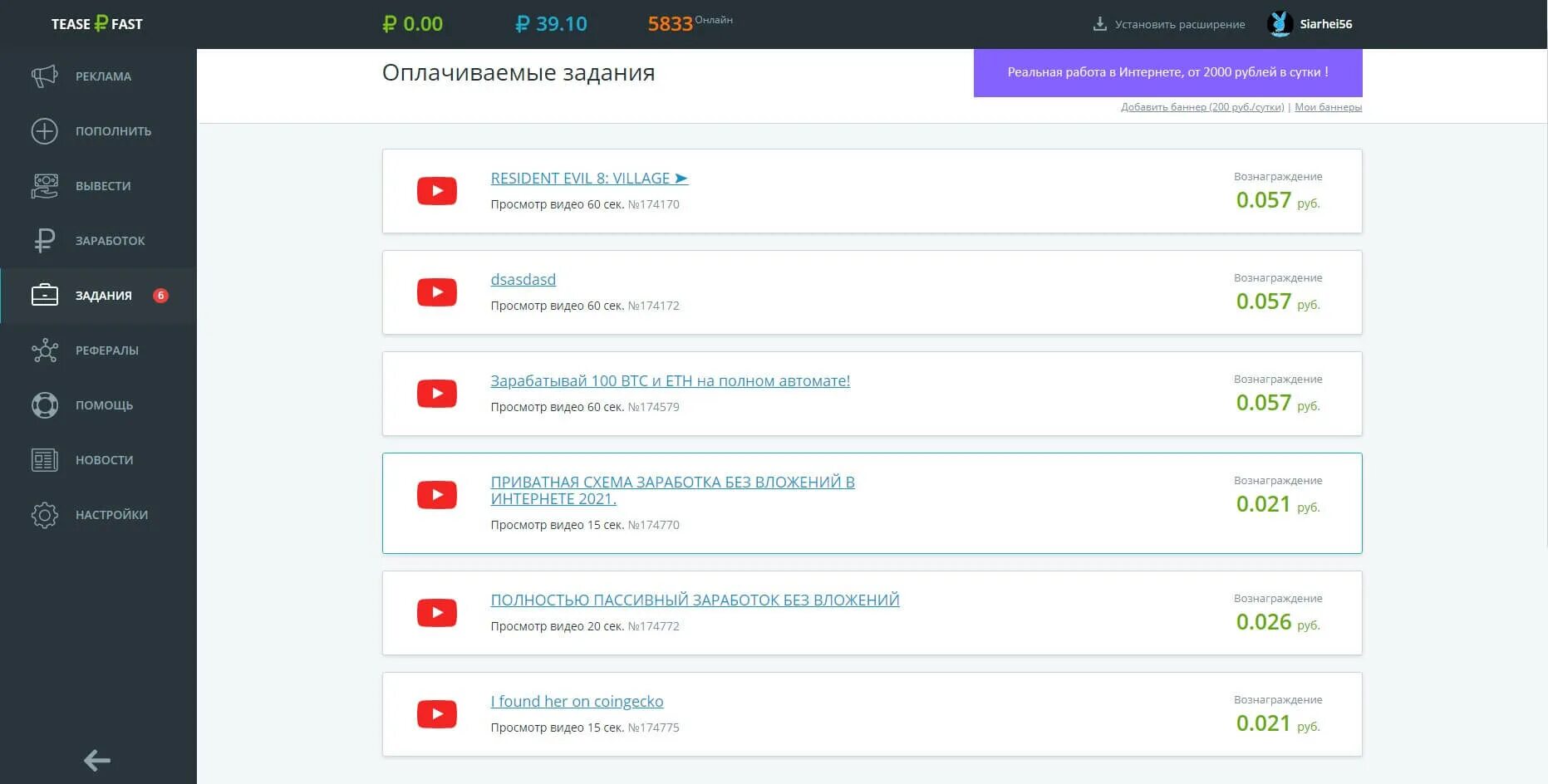
Task: Click the red tasks counter badge
Action: click(x=160, y=296)
